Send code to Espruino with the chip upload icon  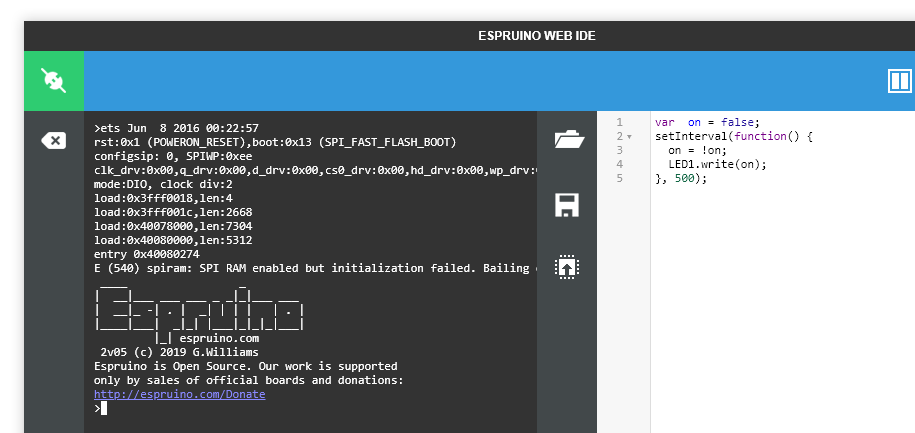pos(567,267)
